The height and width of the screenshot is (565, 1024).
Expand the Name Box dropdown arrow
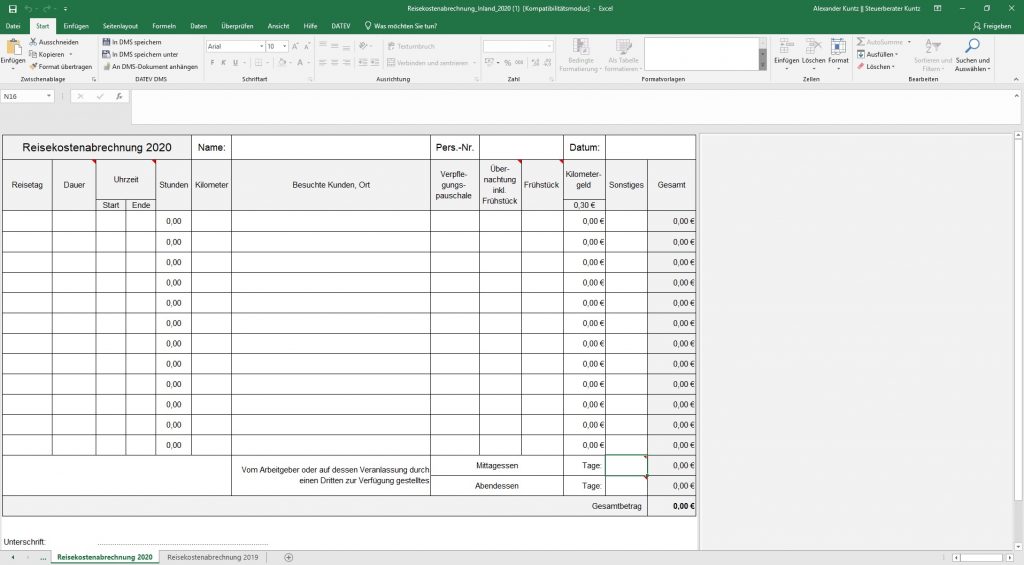pyautogui.click(x=49, y=97)
